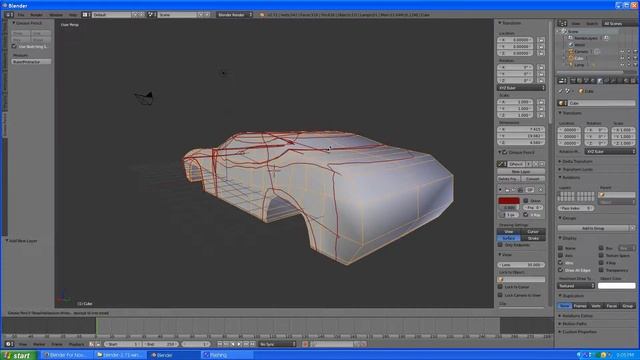Click the Delete Frame button
The height and width of the screenshot is (360, 640).
[508, 179]
